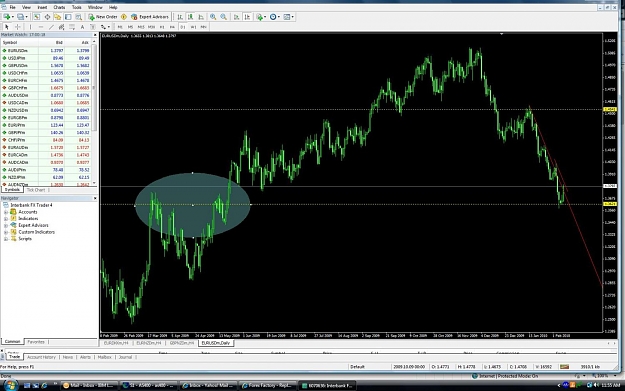625x391 pixels.
Task: Open the Tools menu
Action: 77,7
